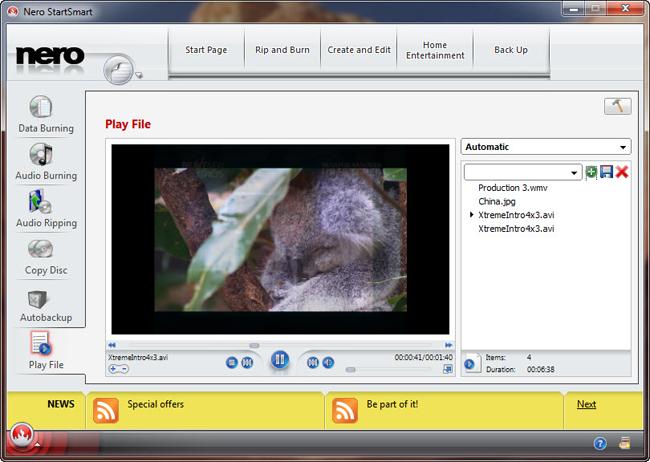Open the Special offers news feed

155,404
